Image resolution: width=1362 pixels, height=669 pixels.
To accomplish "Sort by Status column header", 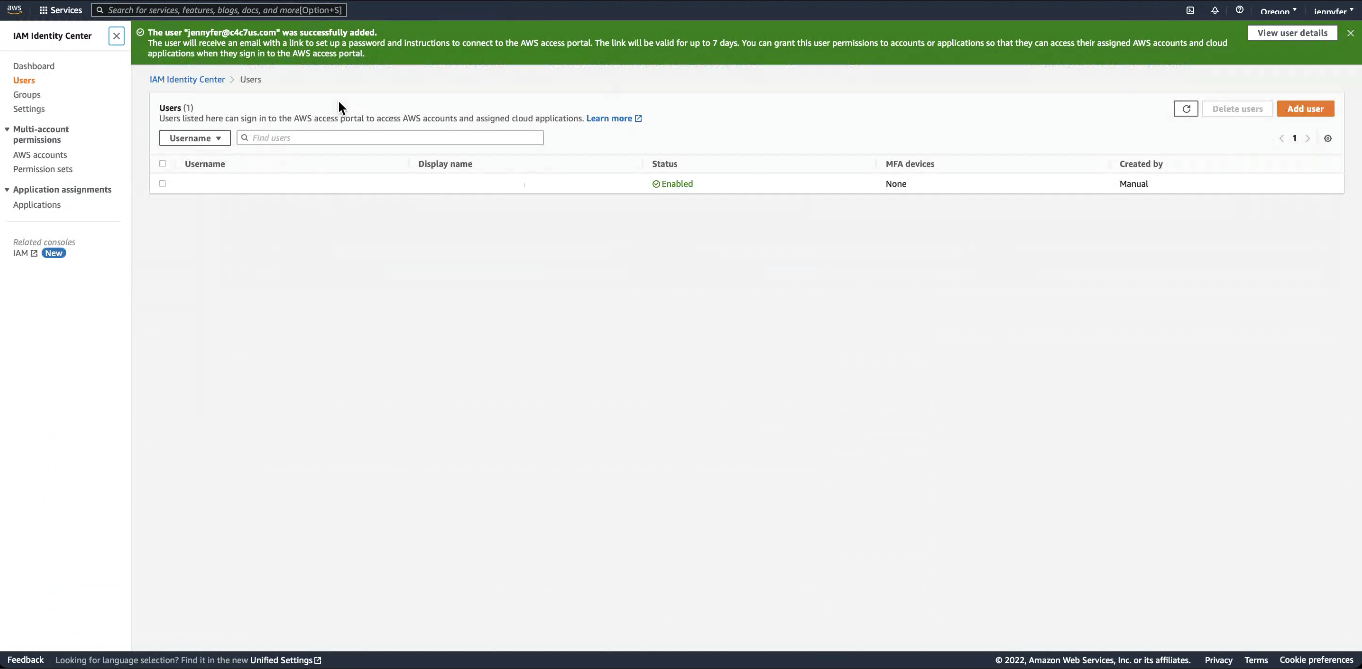I will 664,164.
